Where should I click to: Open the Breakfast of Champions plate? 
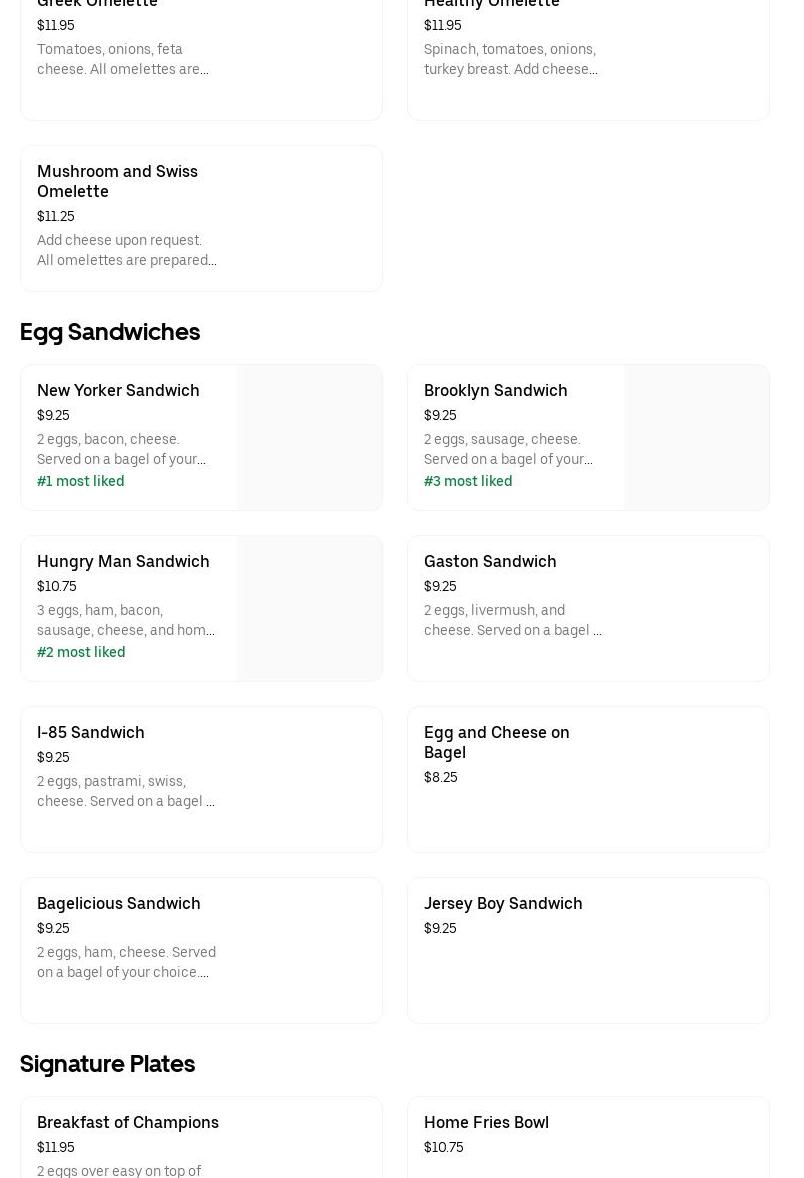128,1123
